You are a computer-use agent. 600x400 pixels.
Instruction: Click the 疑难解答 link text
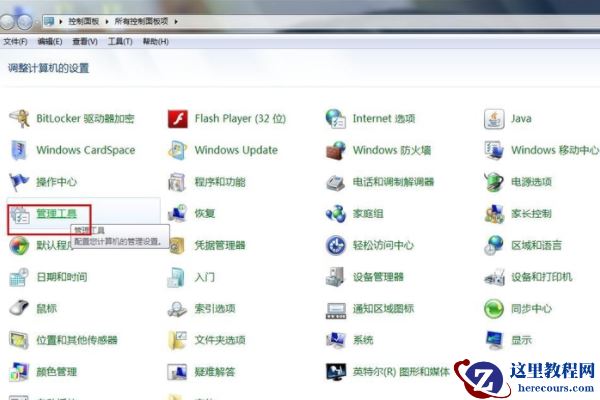tap(215, 372)
